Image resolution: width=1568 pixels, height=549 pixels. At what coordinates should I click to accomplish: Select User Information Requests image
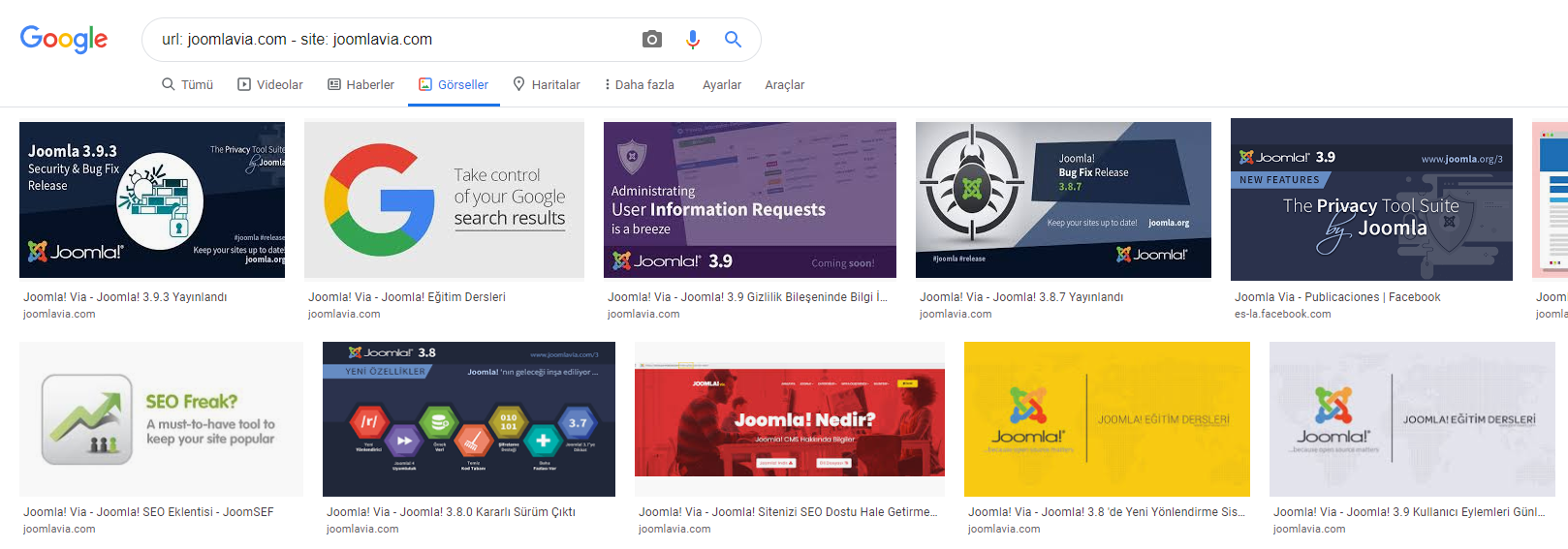point(749,199)
